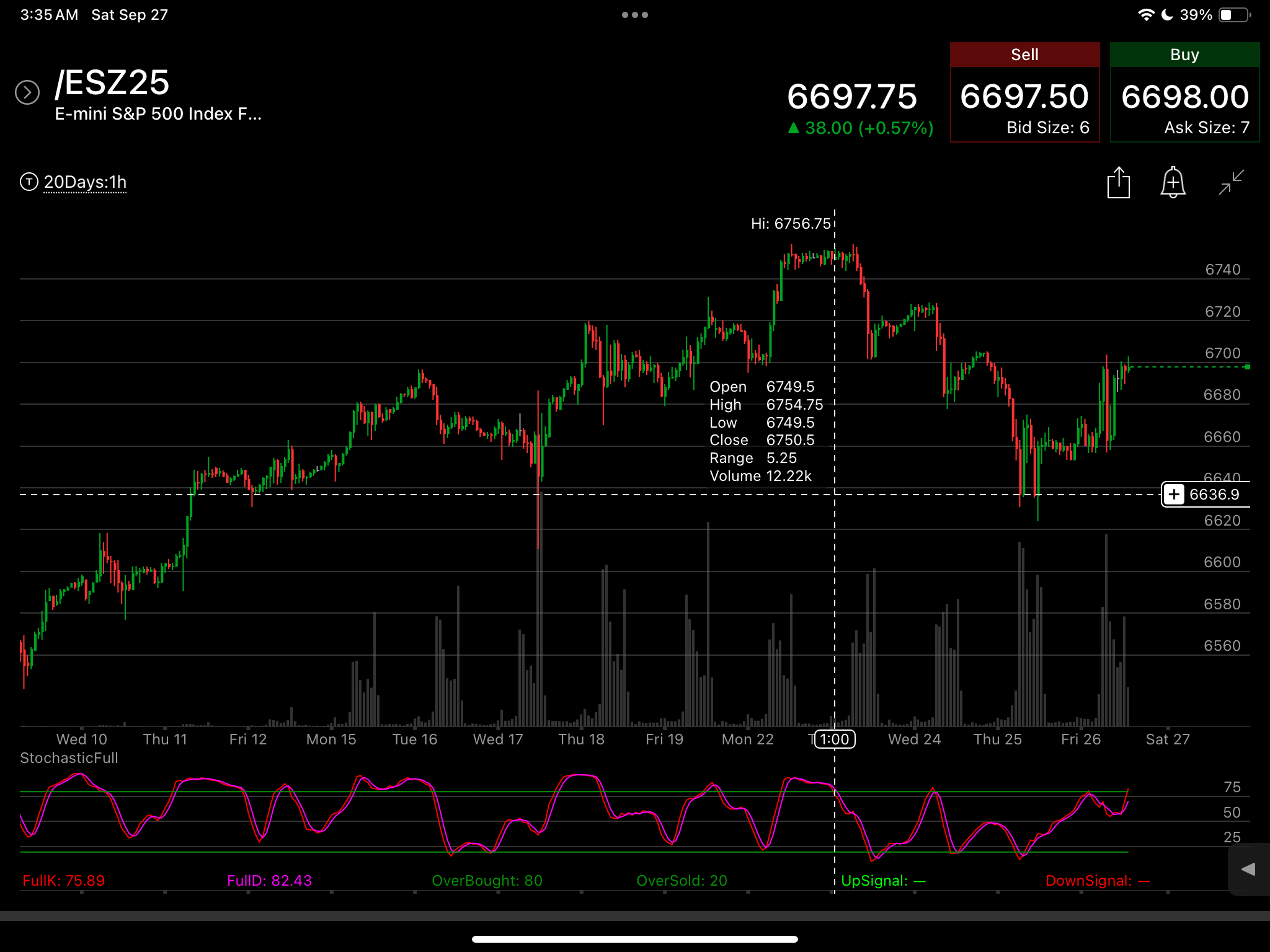Tap the 6697.50 bid price box
The width and height of the screenshot is (1270, 952).
click(1024, 104)
